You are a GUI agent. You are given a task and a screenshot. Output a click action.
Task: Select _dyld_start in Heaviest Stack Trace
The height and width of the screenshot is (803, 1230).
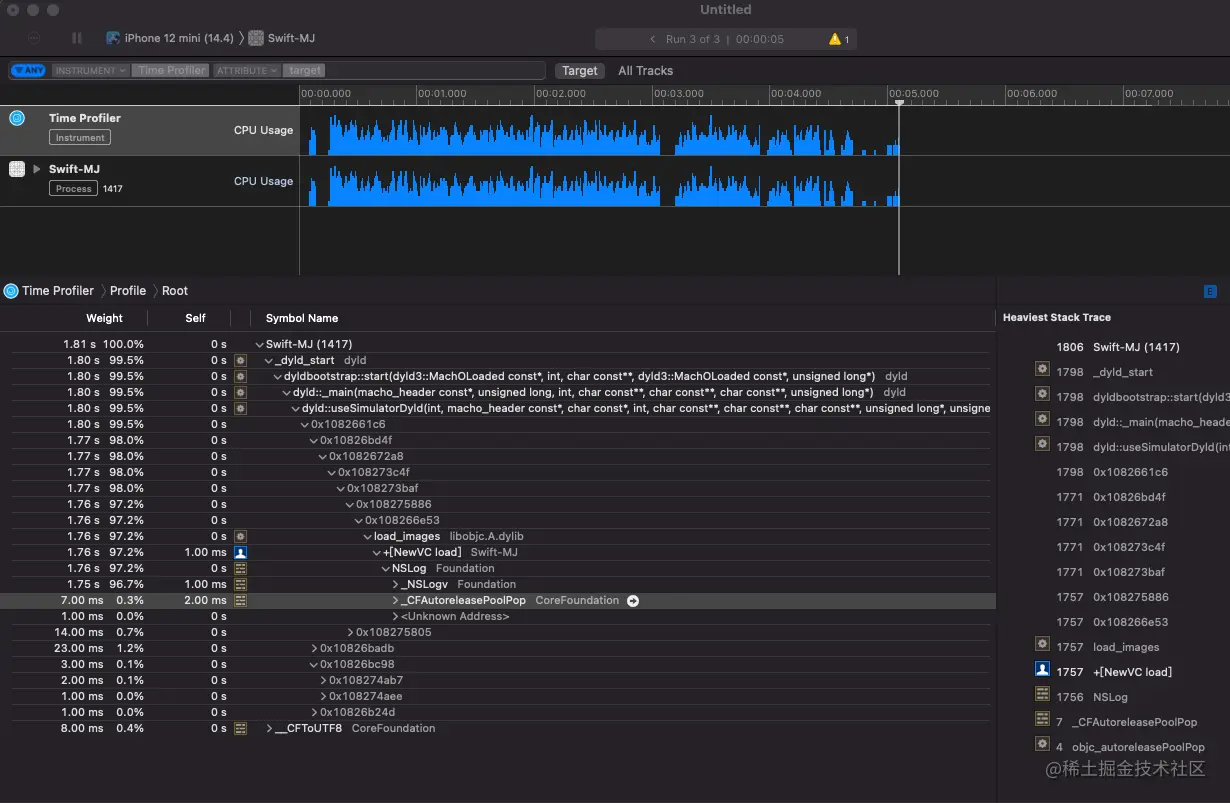(1123, 372)
